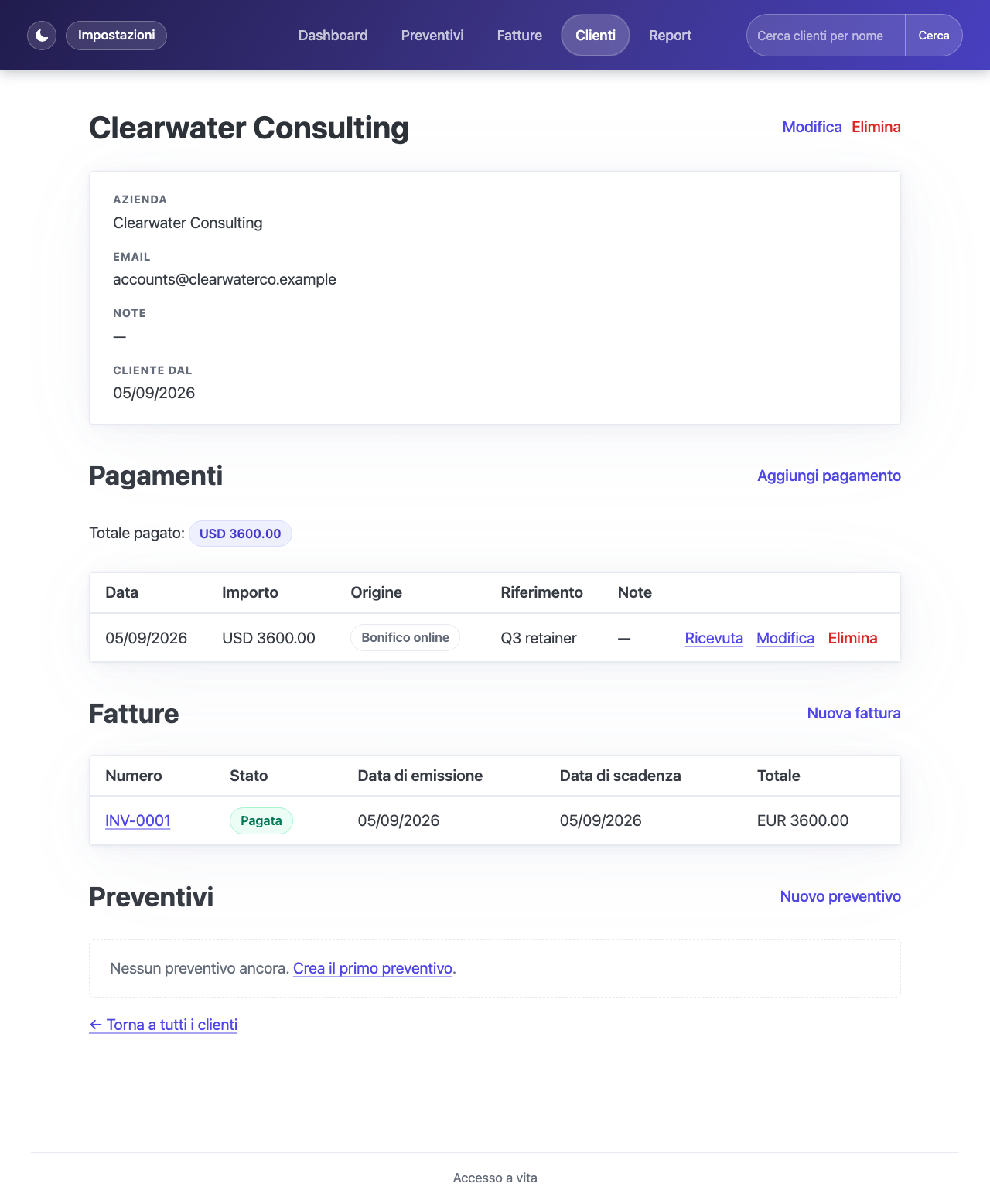The width and height of the screenshot is (990, 1204).
Task: Toggle dark mode with moon icon
Action: click(x=42, y=36)
